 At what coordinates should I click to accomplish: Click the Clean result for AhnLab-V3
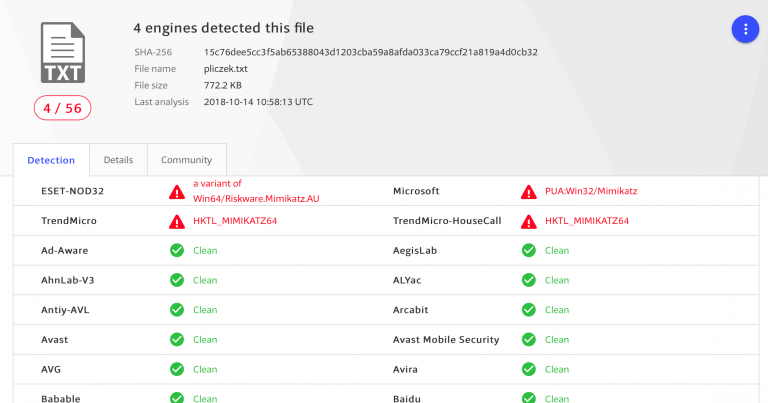coord(205,280)
